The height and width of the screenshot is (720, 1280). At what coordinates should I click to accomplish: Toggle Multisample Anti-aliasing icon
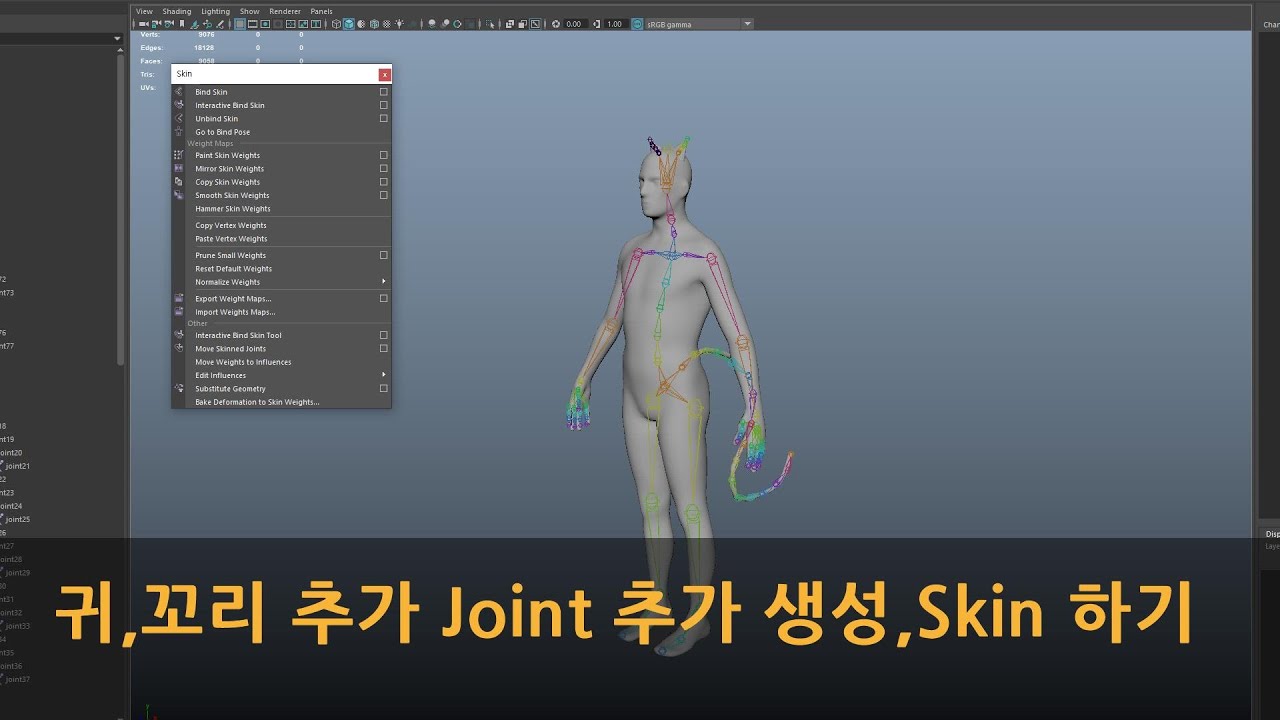(457, 24)
